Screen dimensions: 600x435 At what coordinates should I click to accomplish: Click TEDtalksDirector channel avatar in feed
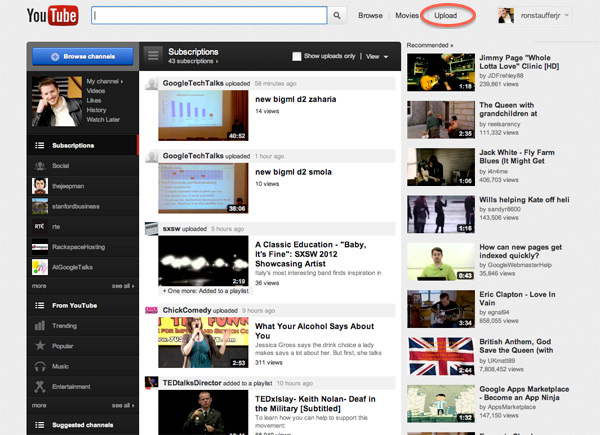pyautogui.click(x=152, y=383)
